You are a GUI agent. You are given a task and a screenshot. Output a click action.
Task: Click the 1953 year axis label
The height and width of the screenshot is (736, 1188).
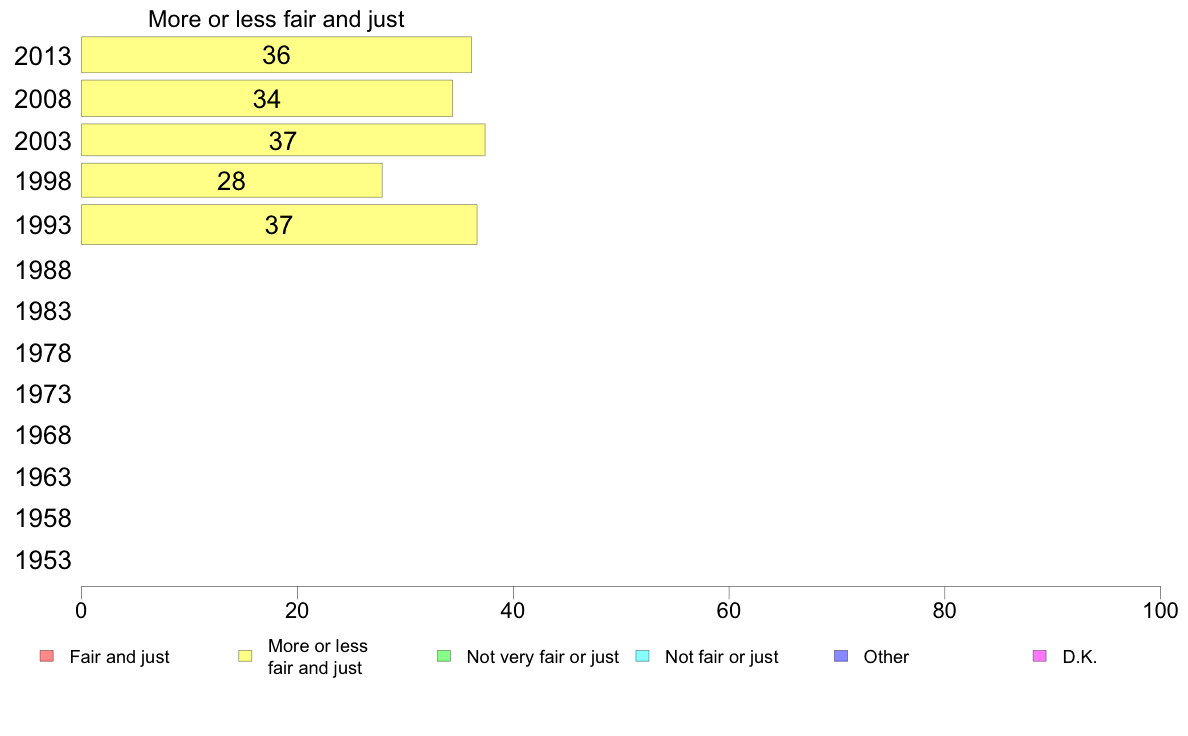coord(43,561)
